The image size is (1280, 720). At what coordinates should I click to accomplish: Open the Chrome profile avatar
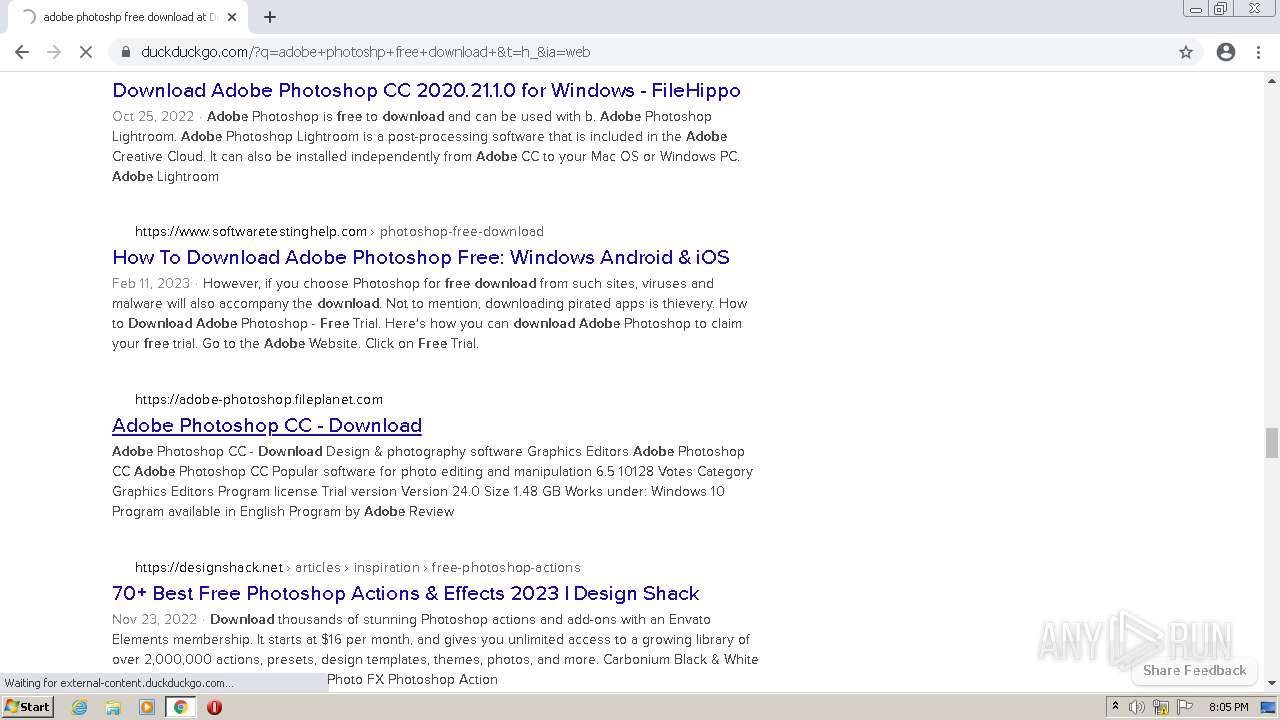pos(1226,52)
